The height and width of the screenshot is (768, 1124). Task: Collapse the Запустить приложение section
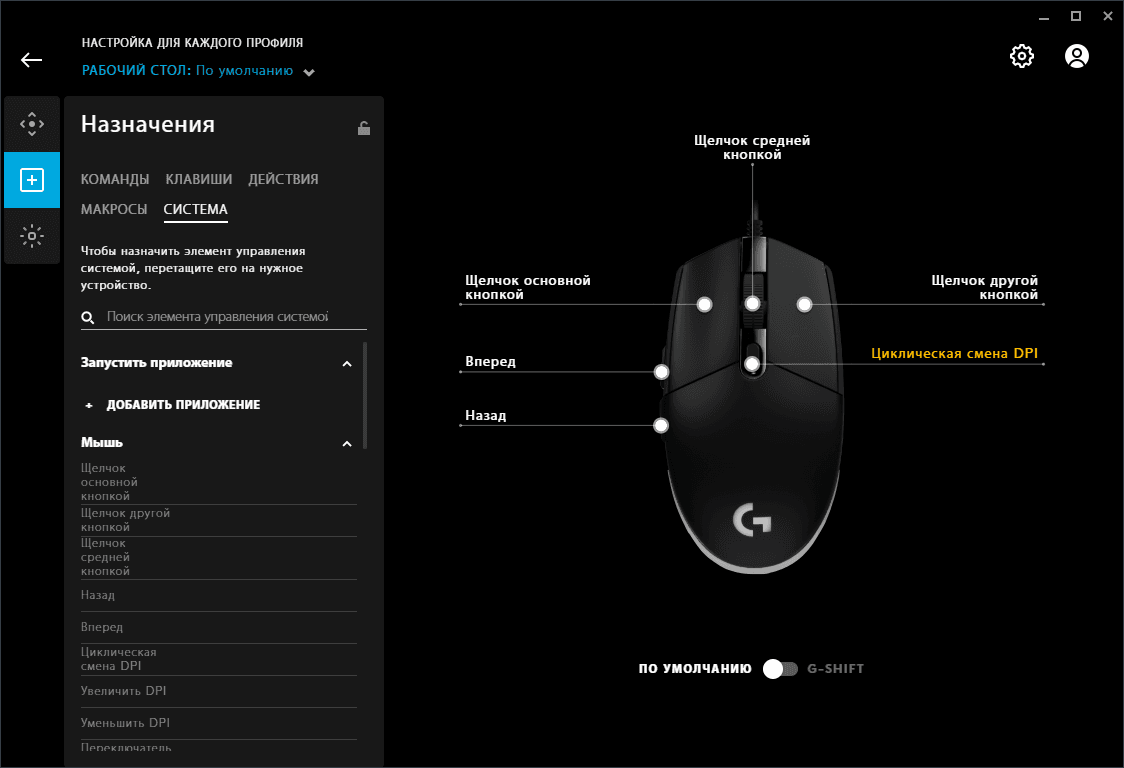click(x=347, y=364)
